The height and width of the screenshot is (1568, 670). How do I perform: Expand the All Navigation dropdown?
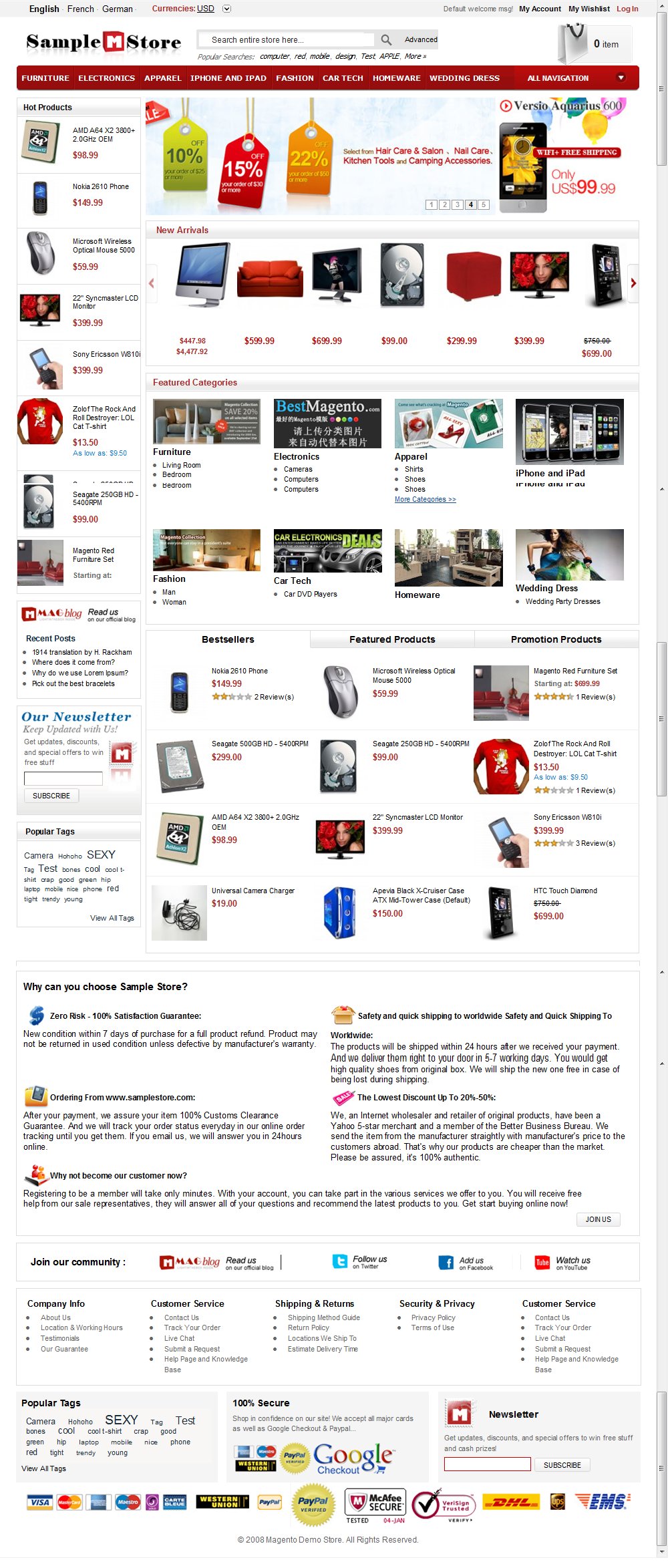click(x=621, y=77)
